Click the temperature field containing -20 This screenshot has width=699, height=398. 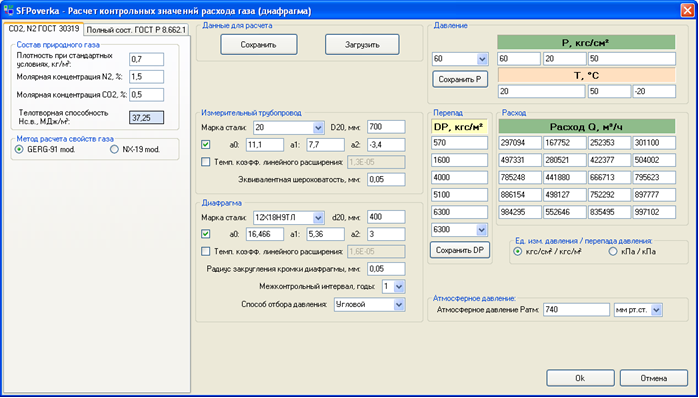(x=654, y=91)
